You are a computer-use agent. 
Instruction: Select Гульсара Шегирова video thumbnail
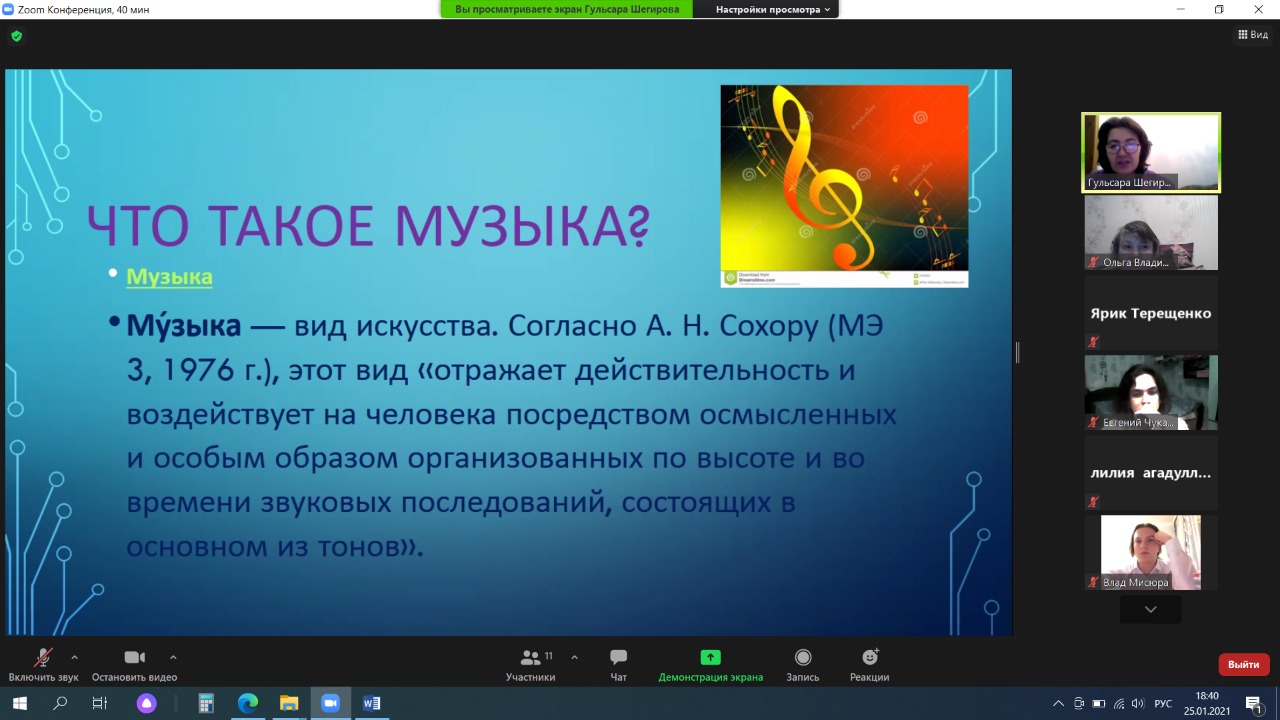coord(1150,152)
